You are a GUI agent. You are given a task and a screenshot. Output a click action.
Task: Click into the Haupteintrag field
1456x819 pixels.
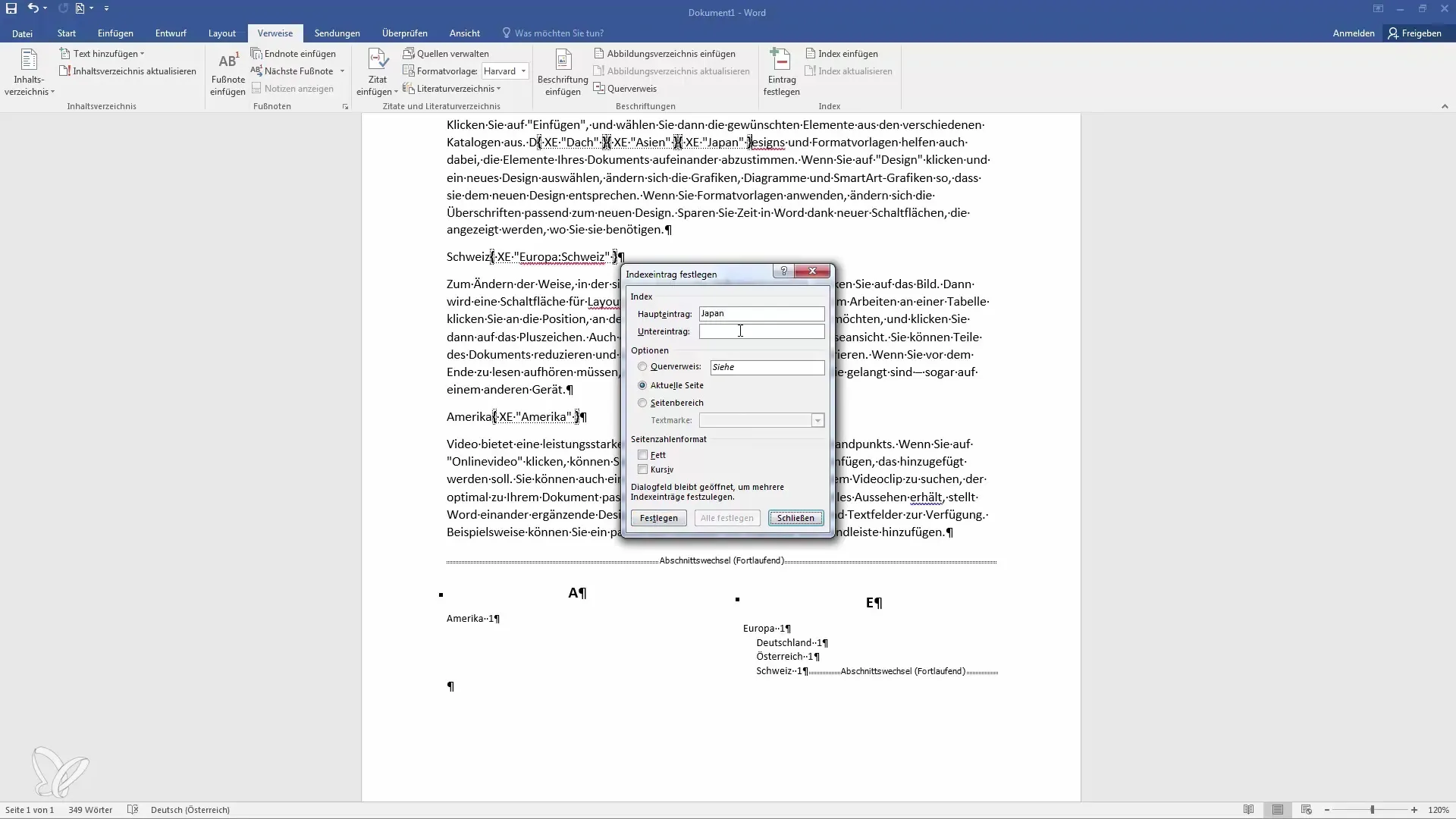click(x=761, y=314)
